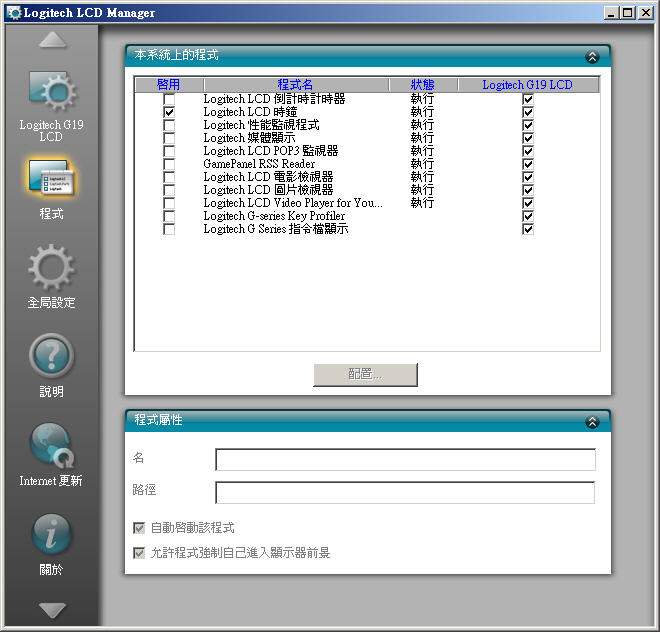Screen dimensions: 660x632
Task: Click the 路徑 path input field
Action: coord(405,492)
